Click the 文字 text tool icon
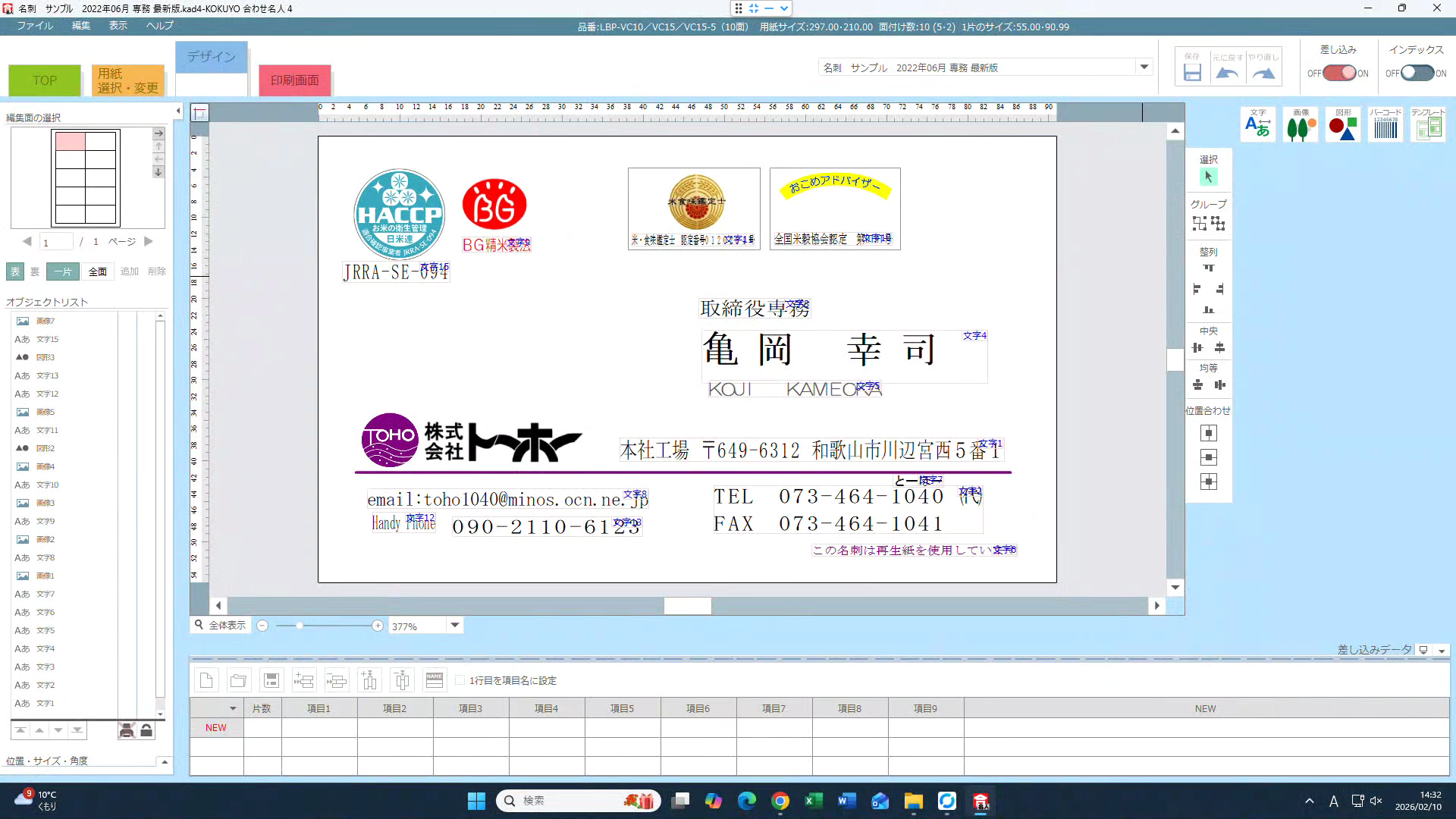The image size is (1456, 819). coord(1258,124)
